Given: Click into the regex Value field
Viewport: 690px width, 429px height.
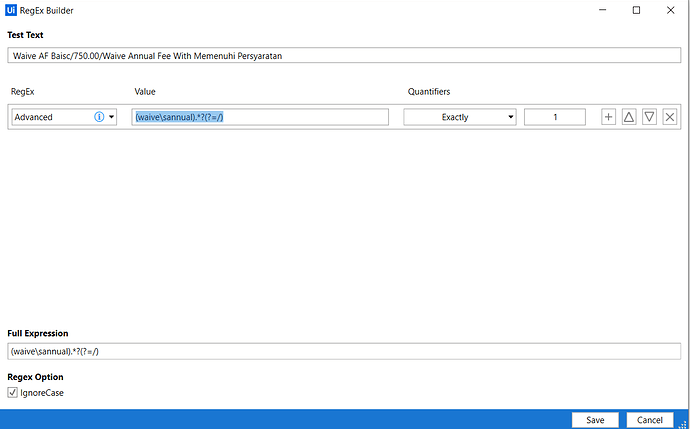Looking at the screenshot, I should (260, 117).
